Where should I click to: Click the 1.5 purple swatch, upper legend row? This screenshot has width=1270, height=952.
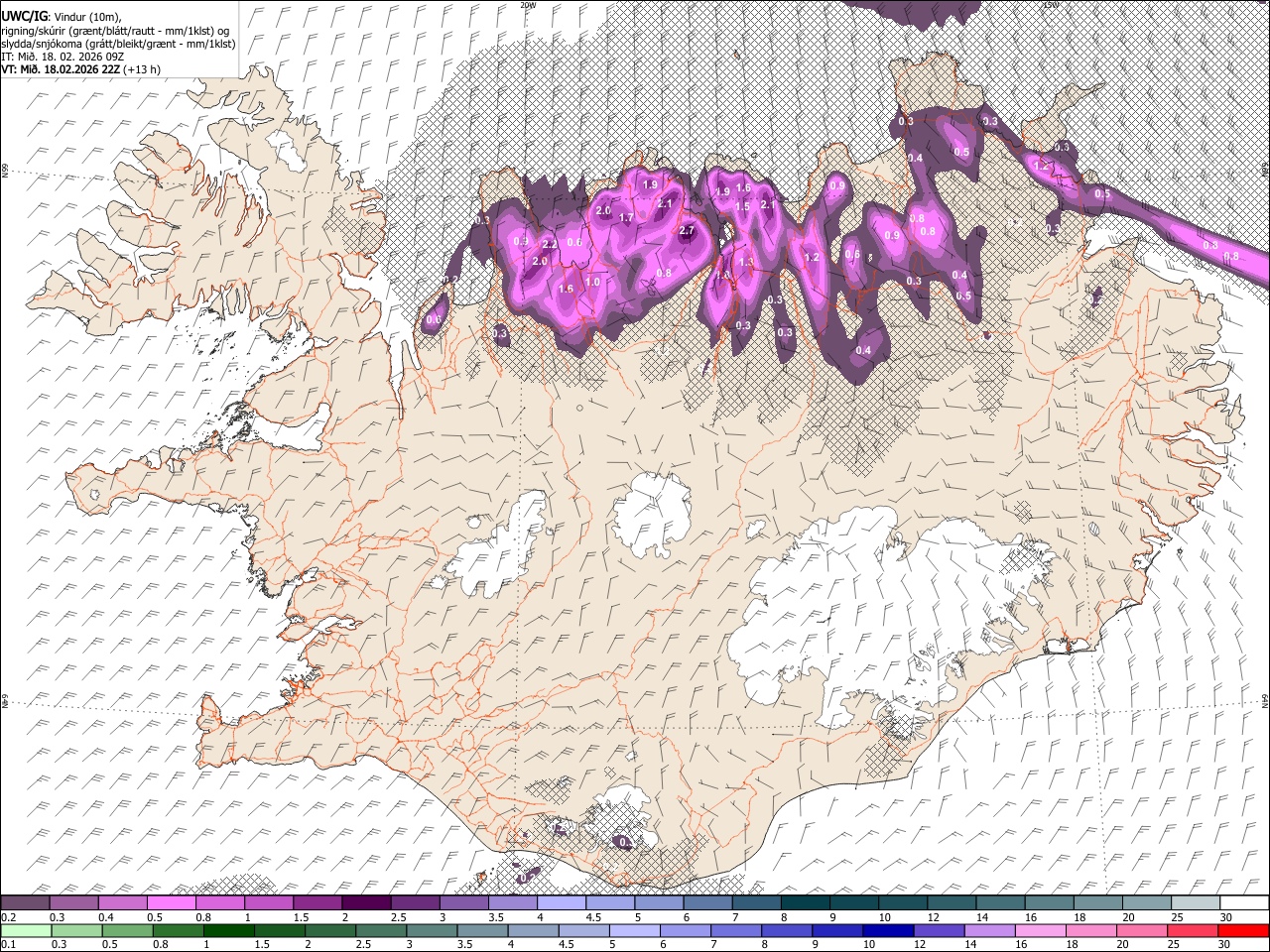(317, 902)
